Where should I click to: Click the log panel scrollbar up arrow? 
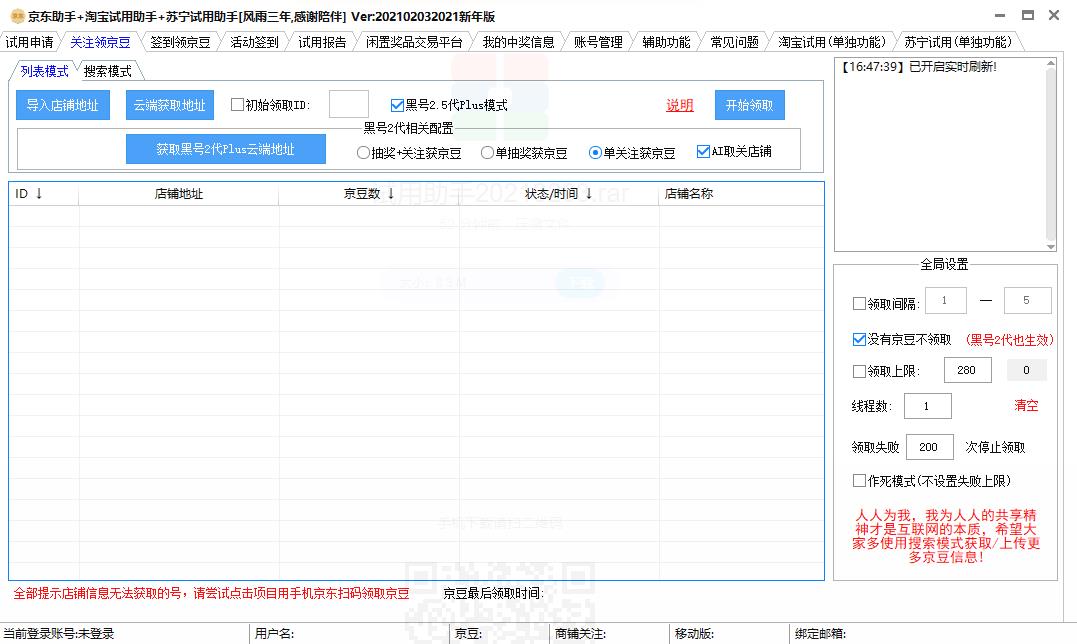point(1050,63)
